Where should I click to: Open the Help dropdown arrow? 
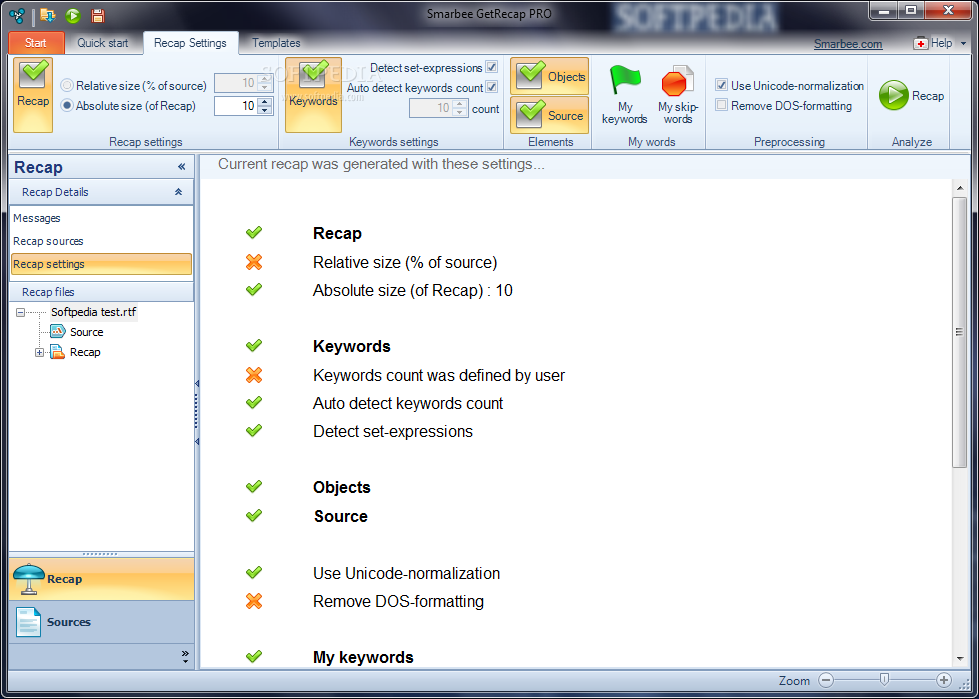click(x=962, y=43)
